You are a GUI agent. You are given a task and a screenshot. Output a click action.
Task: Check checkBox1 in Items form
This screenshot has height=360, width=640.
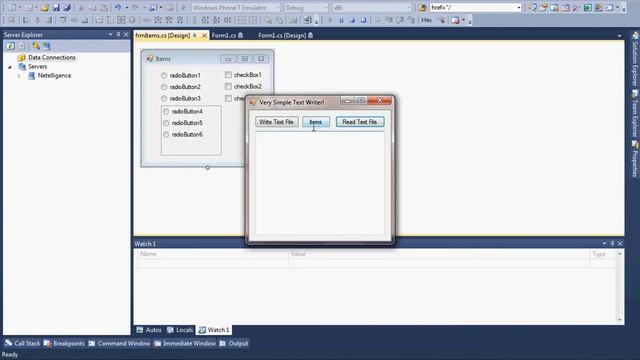point(243,75)
